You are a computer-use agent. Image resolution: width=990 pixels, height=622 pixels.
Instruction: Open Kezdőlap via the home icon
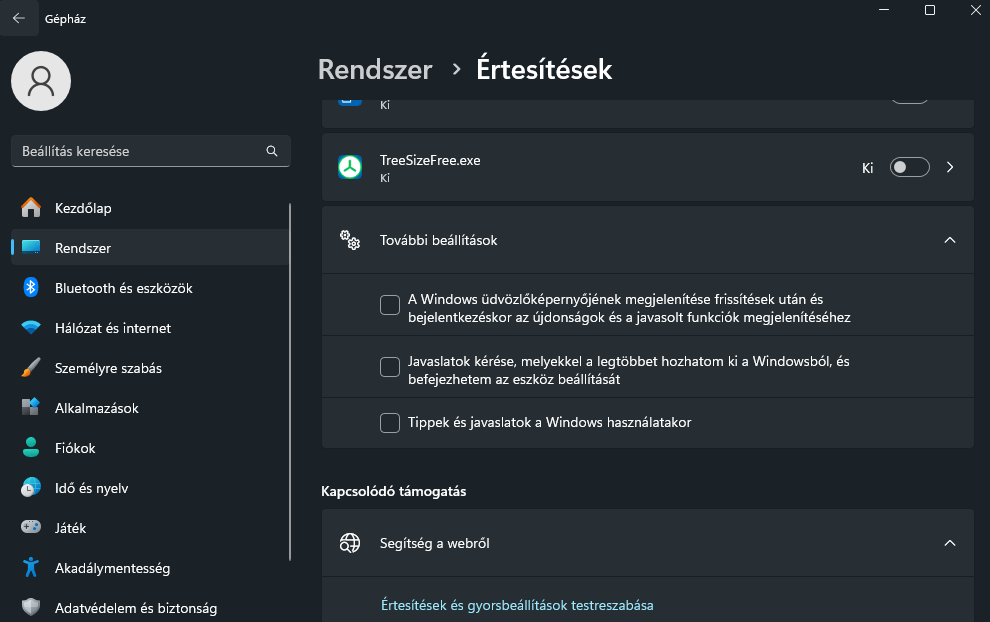tap(31, 208)
